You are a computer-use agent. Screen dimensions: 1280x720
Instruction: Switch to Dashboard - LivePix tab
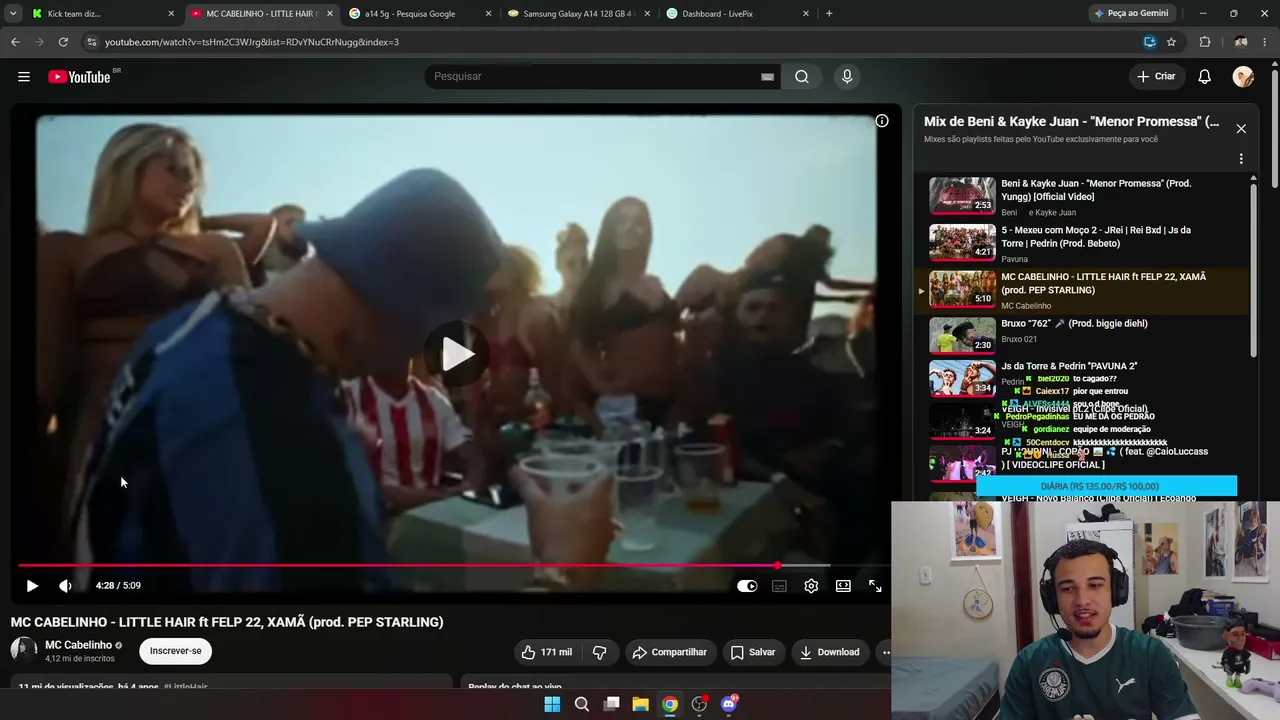[737, 14]
